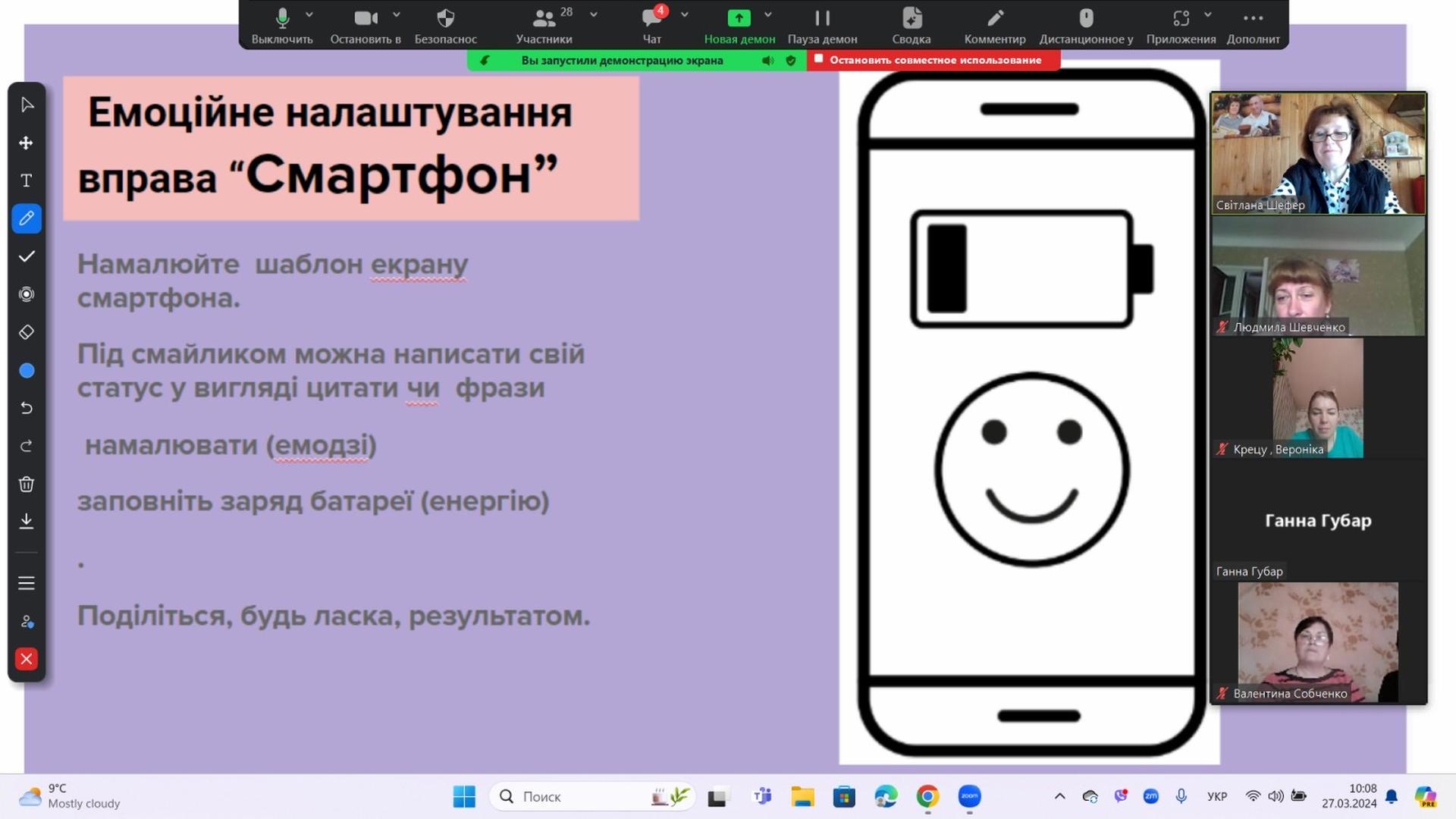Expand the microphone options arrow
1456x819 pixels.
pyautogui.click(x=309, y=14)
